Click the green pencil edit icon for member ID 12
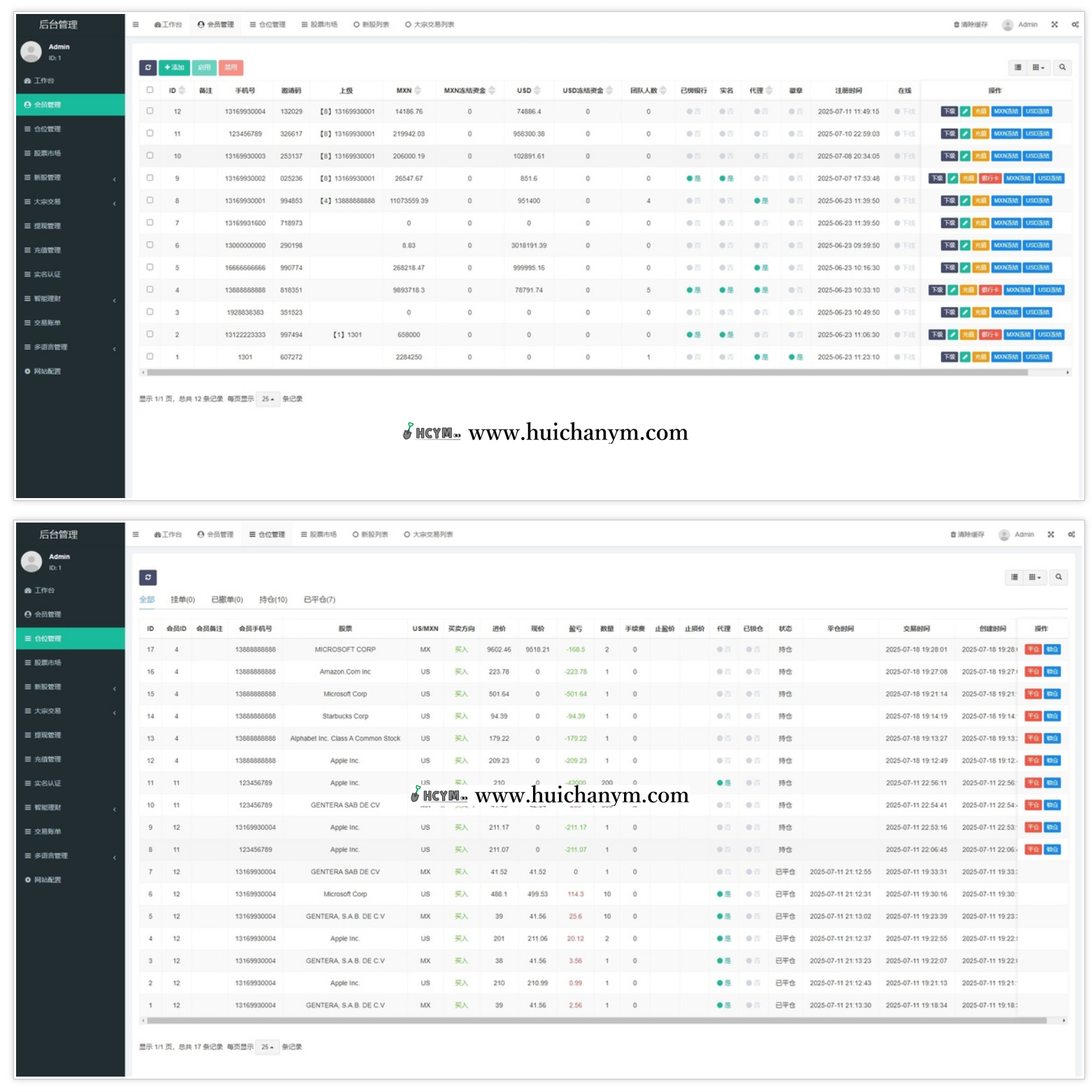The width and height of the screenshot is (1092, 1092). pos(965,111)
